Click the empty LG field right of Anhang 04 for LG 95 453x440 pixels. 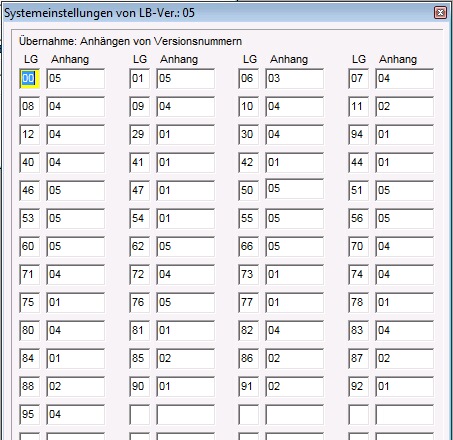139,415
